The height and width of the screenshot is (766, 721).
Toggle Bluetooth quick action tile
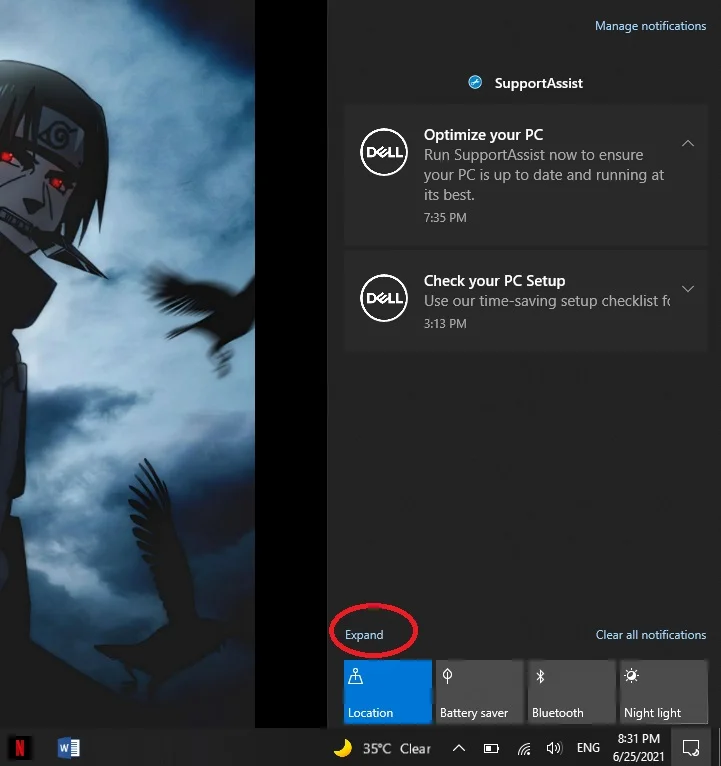572,691
